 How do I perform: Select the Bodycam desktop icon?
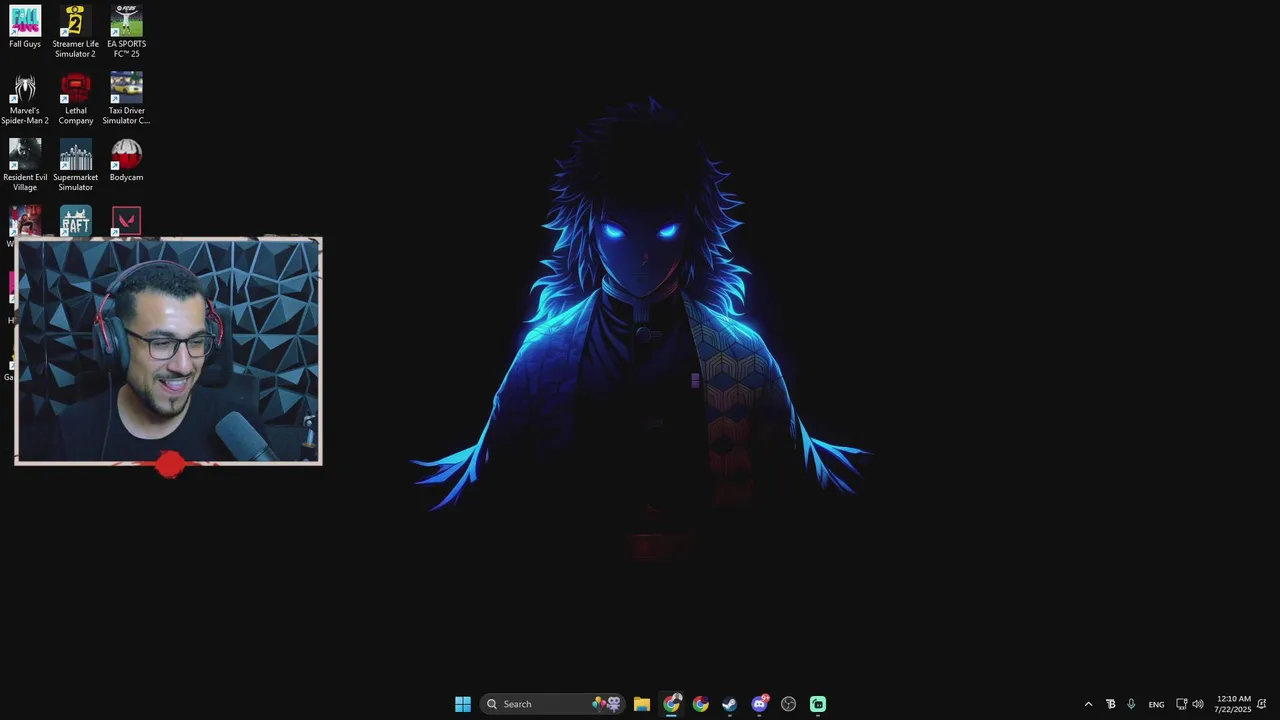[126, 160]
